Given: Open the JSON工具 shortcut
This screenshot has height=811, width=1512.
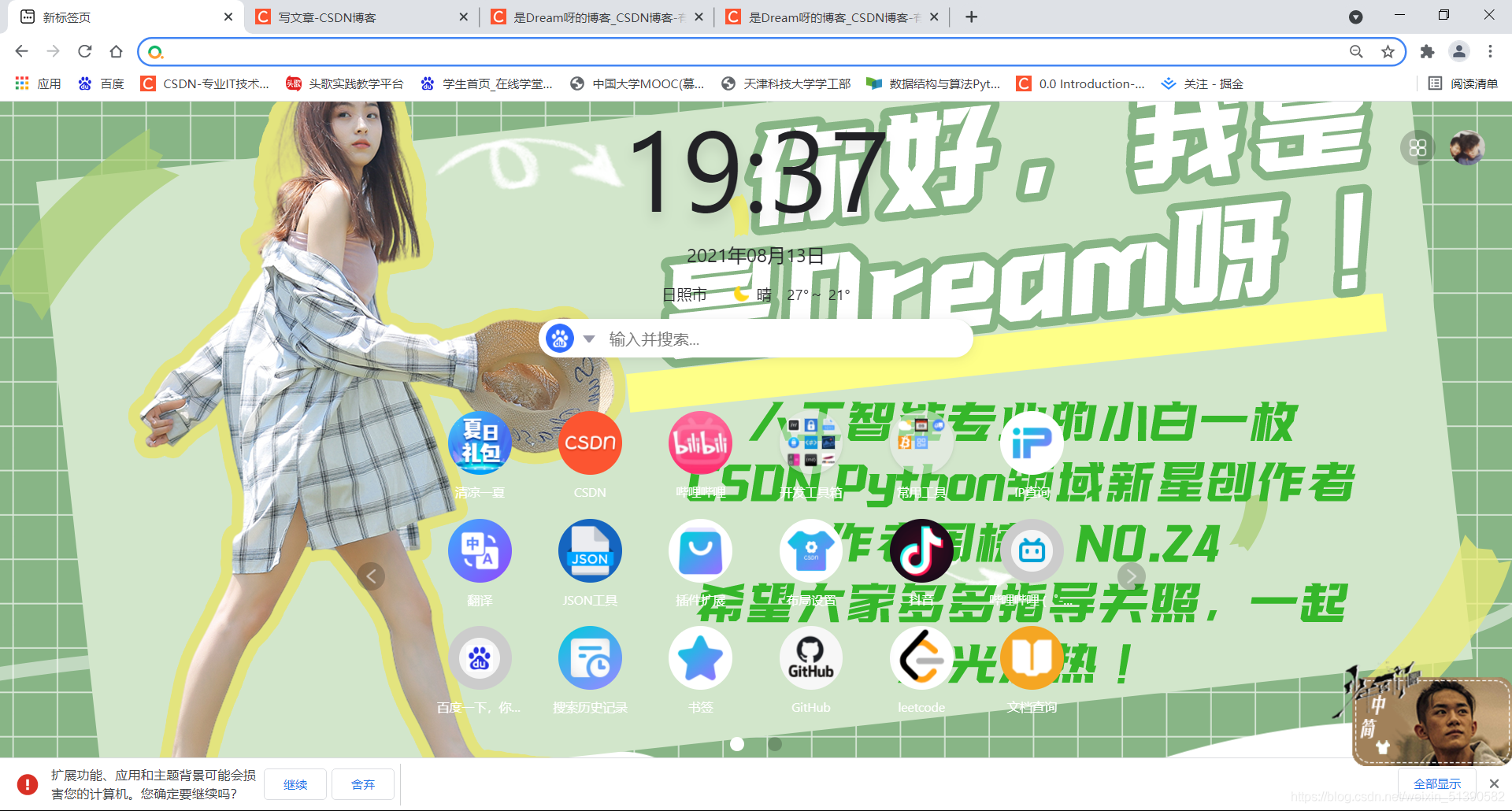Looking at the screenshot, I should [x=590, y=550].
